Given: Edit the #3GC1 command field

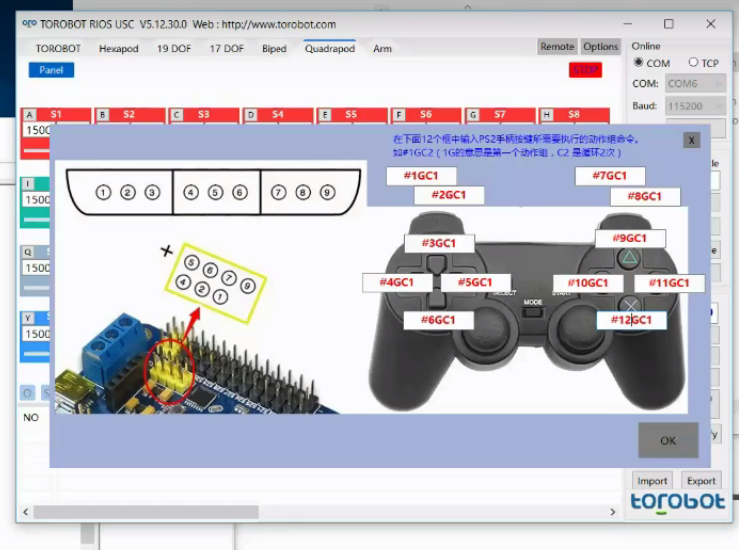Looking at the screenshot, I should (x=439, y=243).
